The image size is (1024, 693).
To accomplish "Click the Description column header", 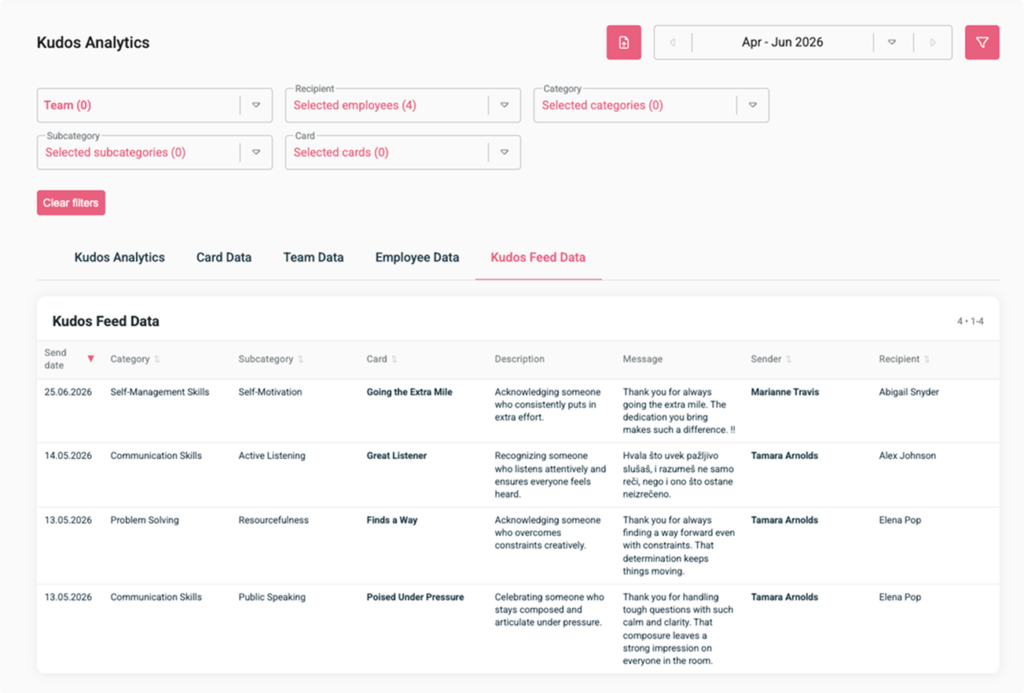I will coord(519,359).
